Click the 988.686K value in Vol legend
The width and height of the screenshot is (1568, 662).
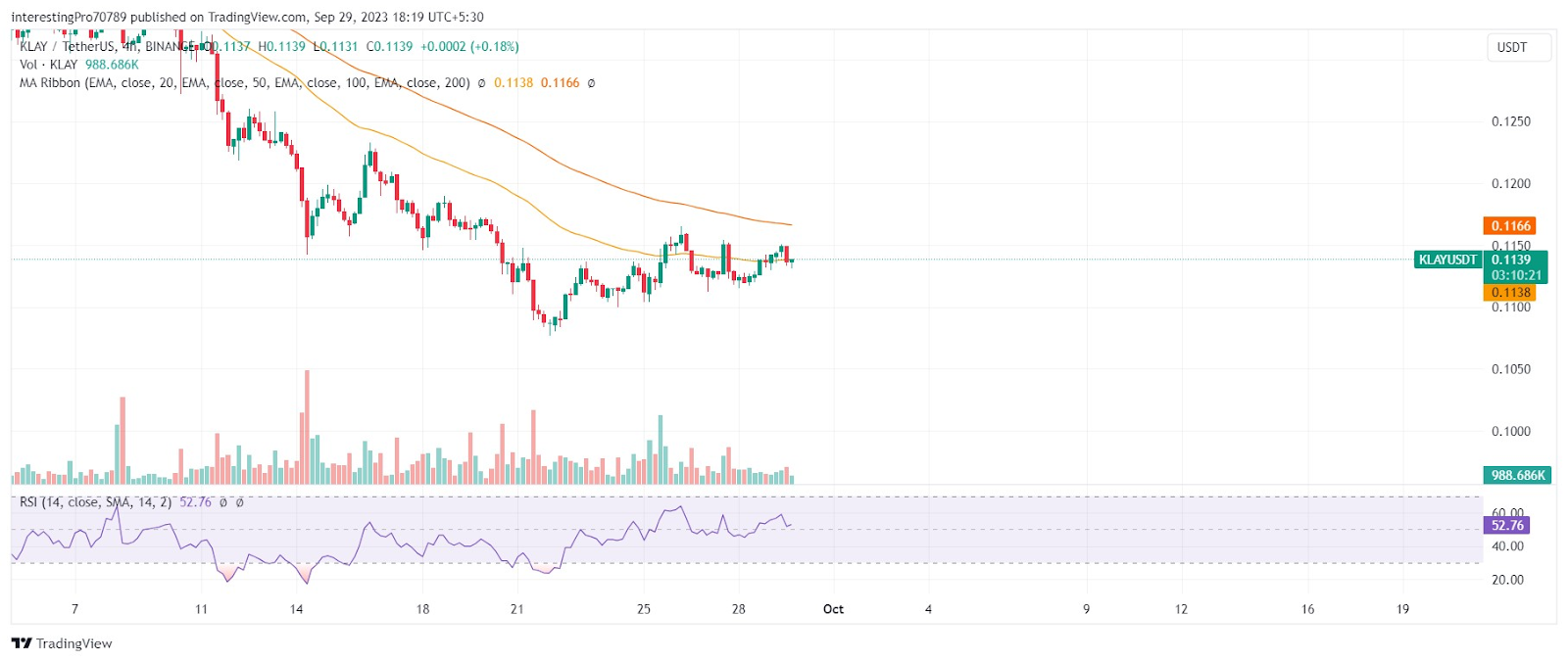pos(112,65)
